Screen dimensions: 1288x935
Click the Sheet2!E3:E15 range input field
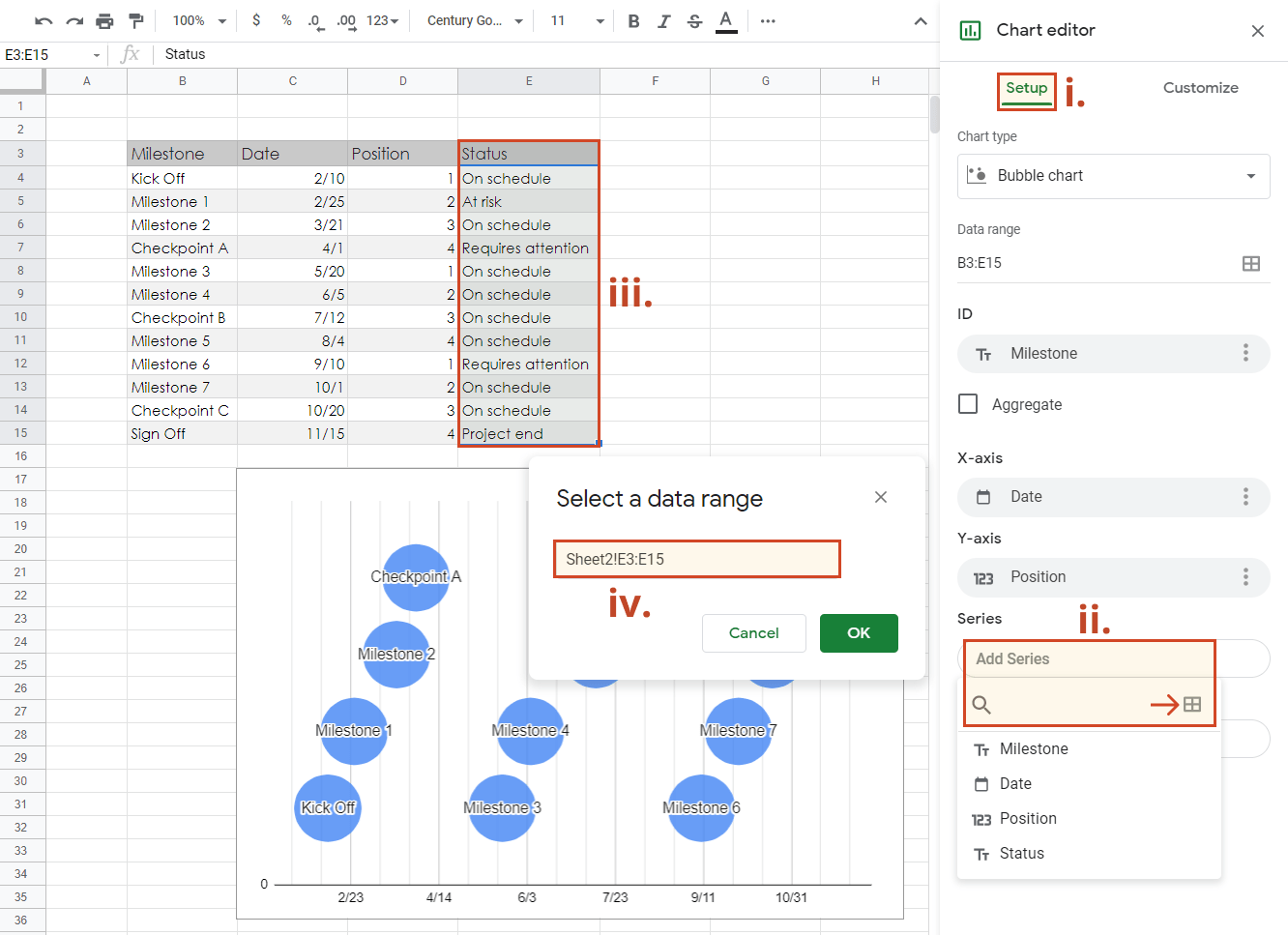click(x=696, y=559)
